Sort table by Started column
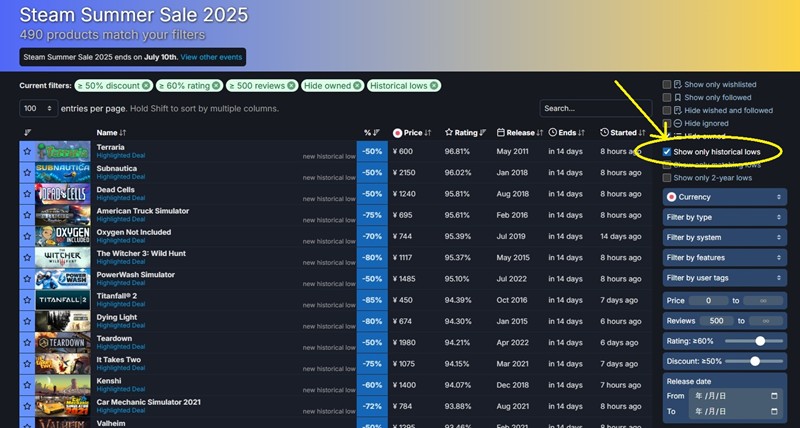The height and width of the screenshot is (428, 800). tap(623, 133)
